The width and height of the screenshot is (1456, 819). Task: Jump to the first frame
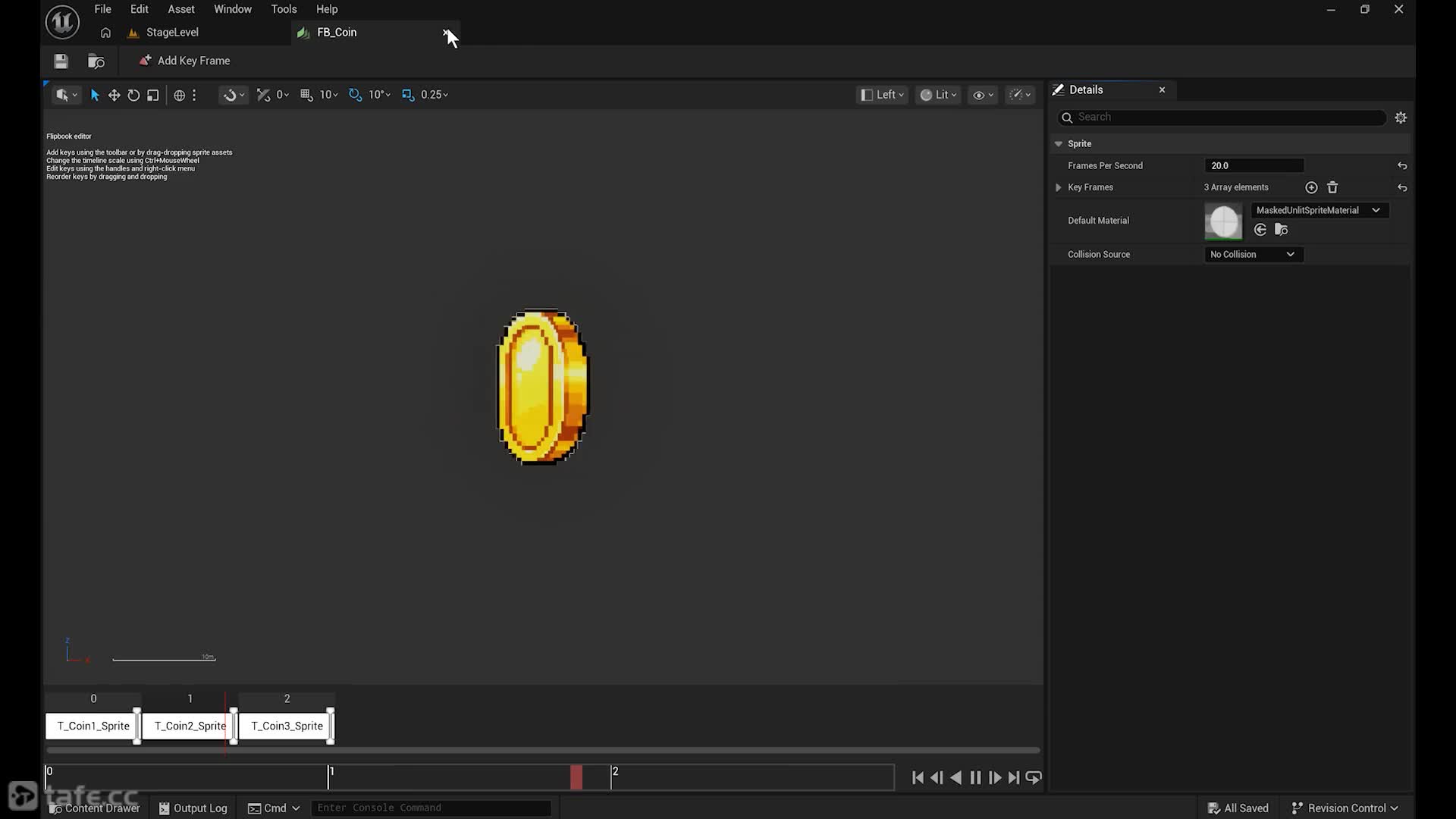918,778
